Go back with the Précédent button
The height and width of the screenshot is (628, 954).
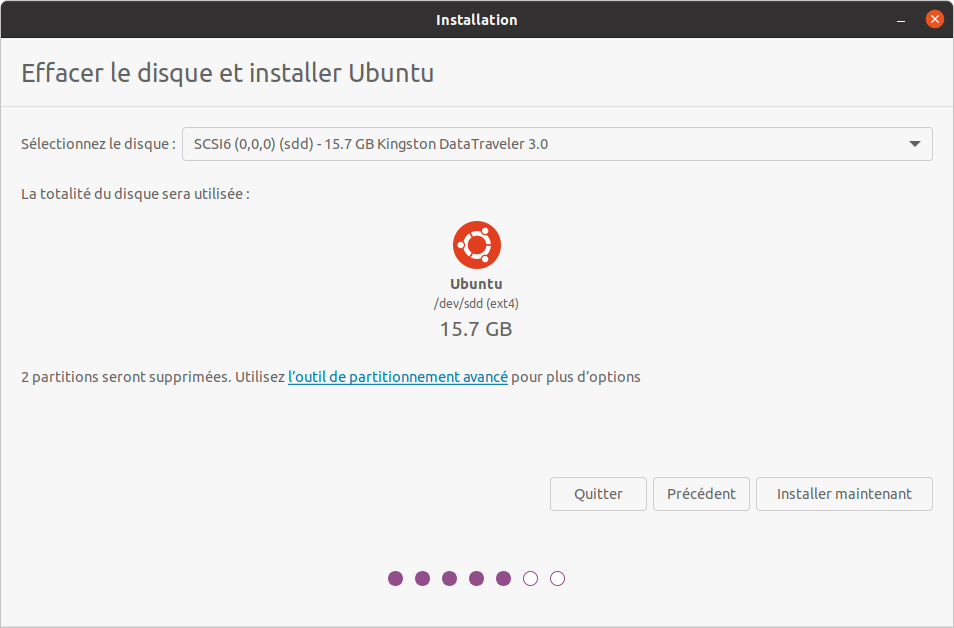[x=701, y=494]
